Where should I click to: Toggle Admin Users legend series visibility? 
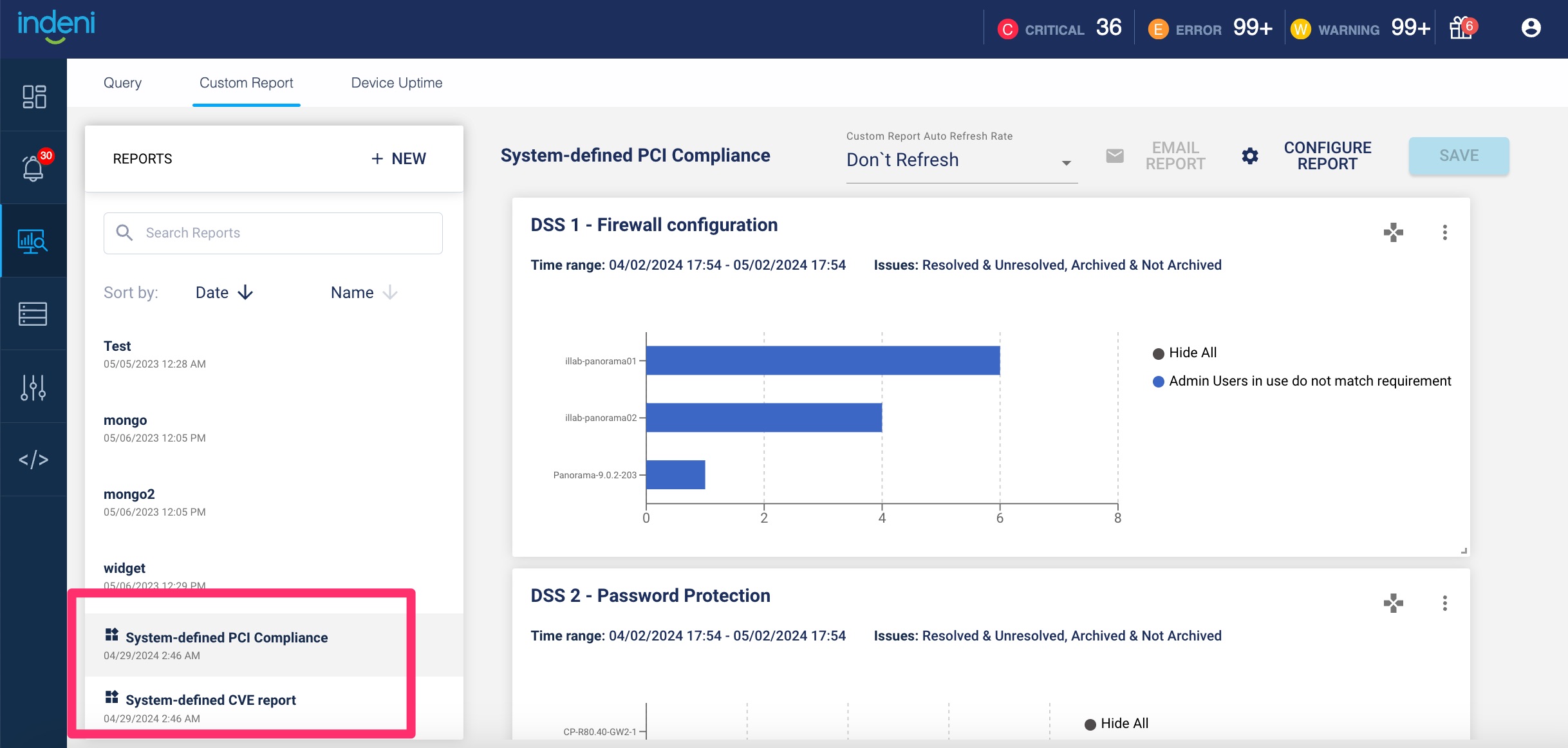[1302, 381]
